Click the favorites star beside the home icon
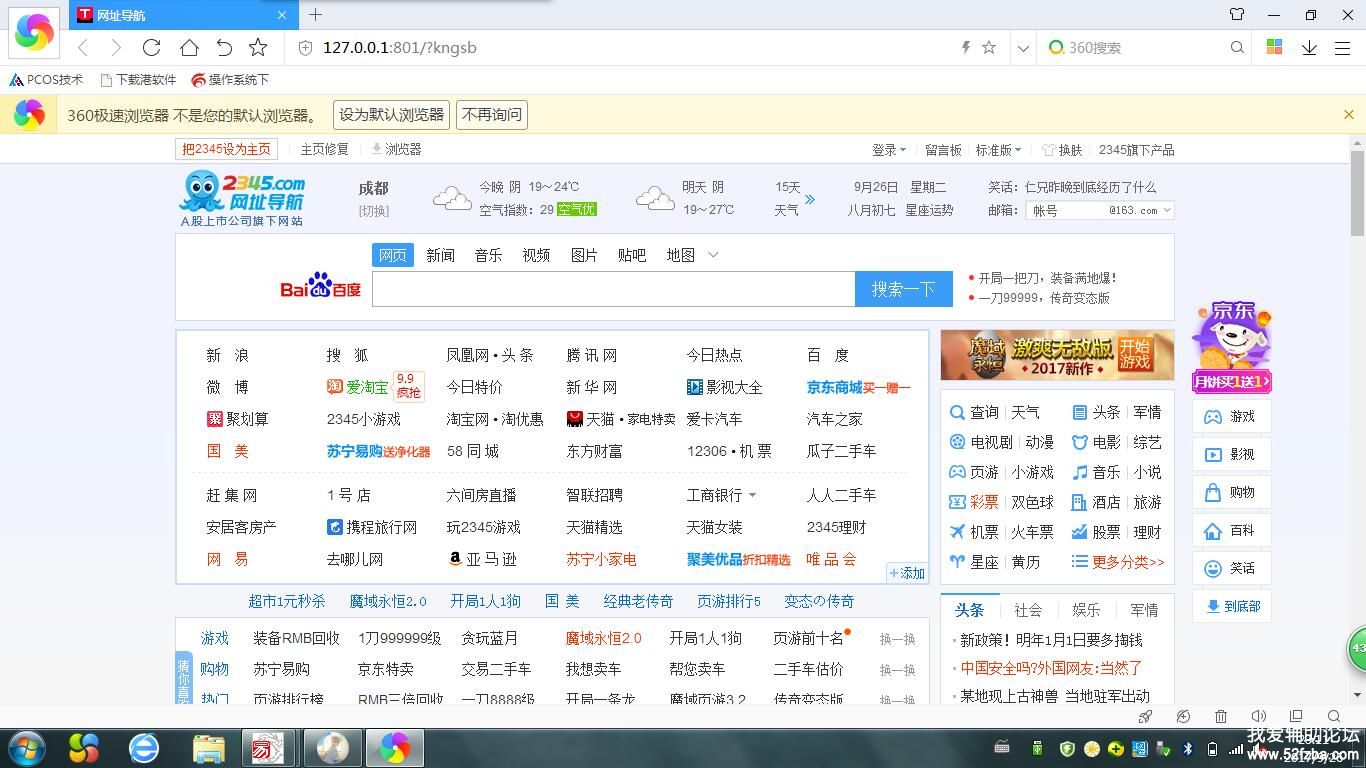 [258, 47]
